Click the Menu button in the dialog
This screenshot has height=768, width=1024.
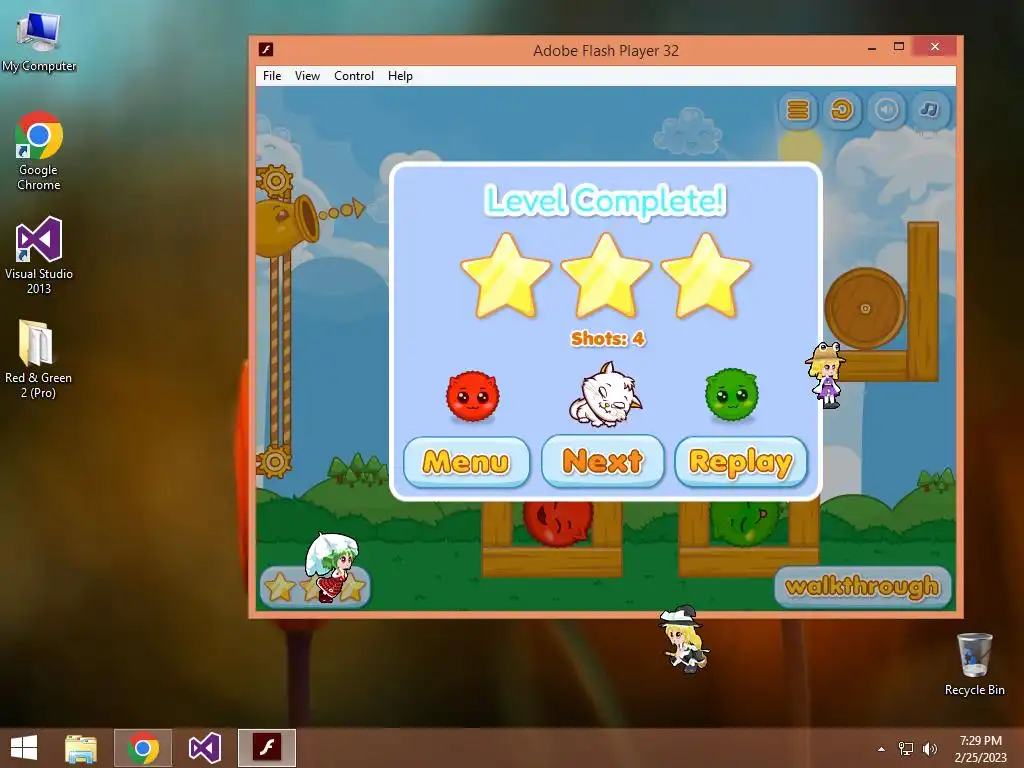point(466,462)
